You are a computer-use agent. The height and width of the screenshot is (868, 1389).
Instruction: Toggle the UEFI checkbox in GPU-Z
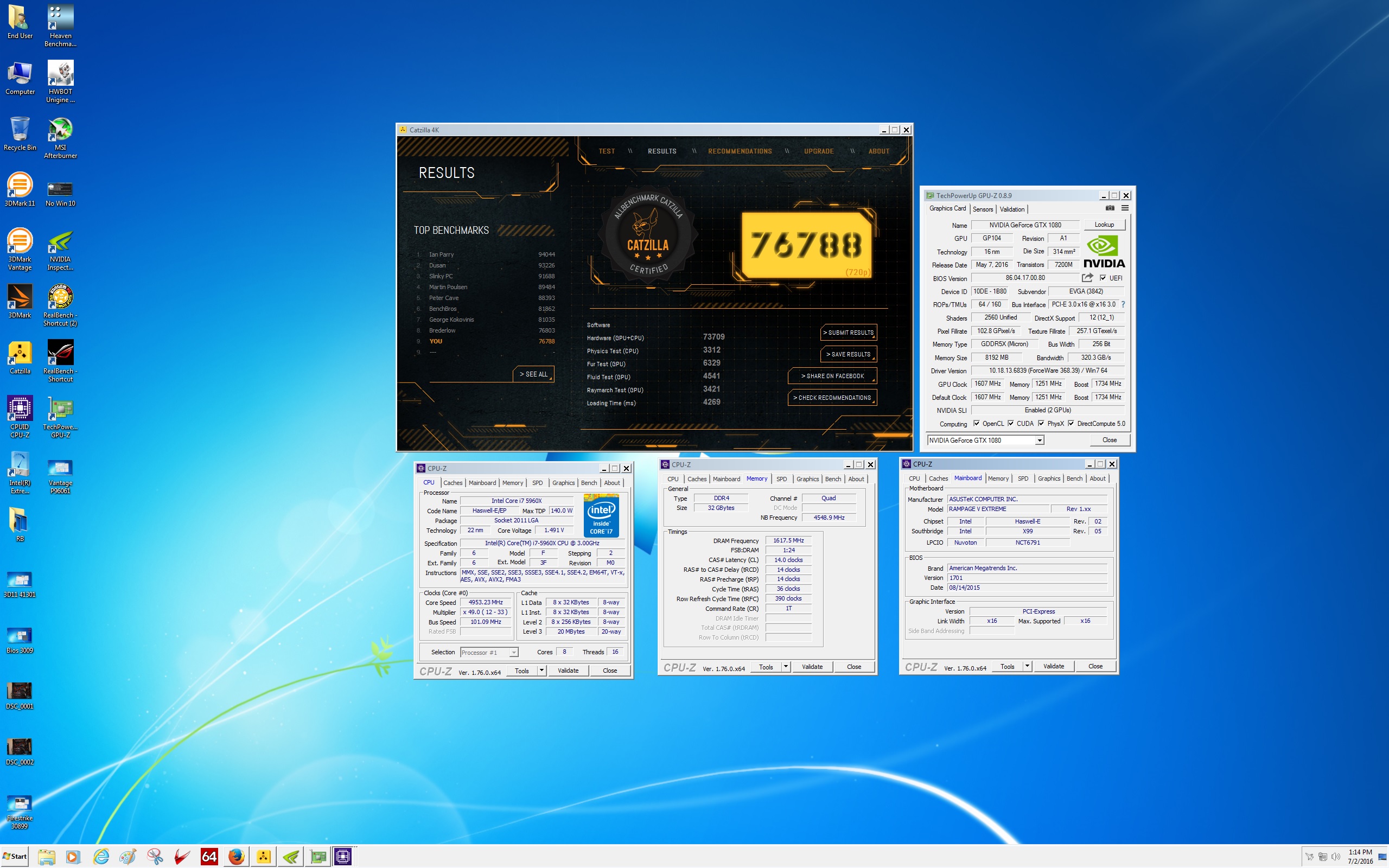click(1103, 278)
